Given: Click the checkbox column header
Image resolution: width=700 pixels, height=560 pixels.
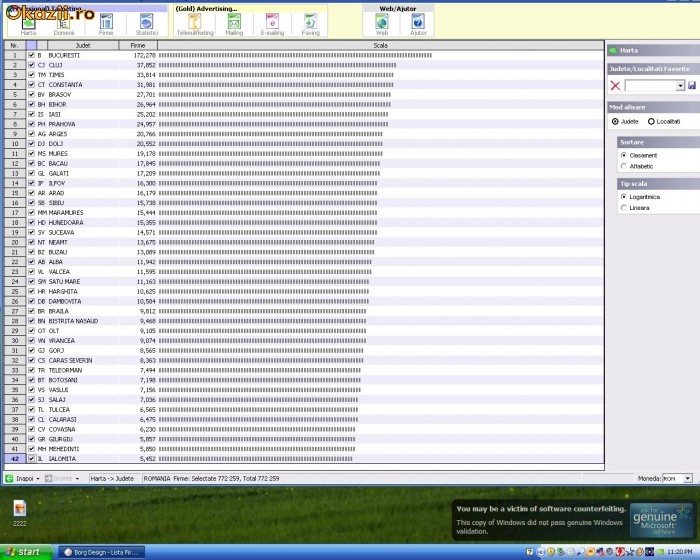Looking at the screenshot, I should (x=31, y=45).
